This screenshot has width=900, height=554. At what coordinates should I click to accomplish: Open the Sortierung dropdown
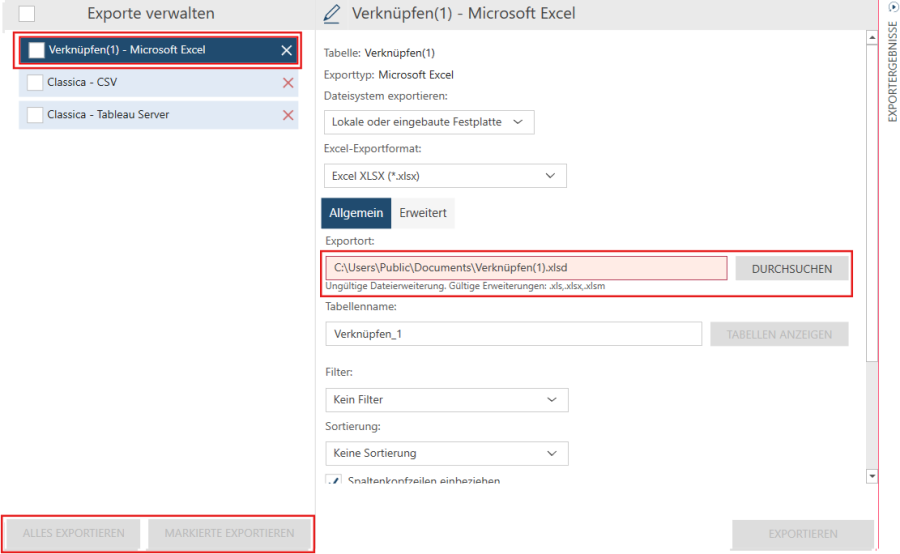[x=446, y=453]
